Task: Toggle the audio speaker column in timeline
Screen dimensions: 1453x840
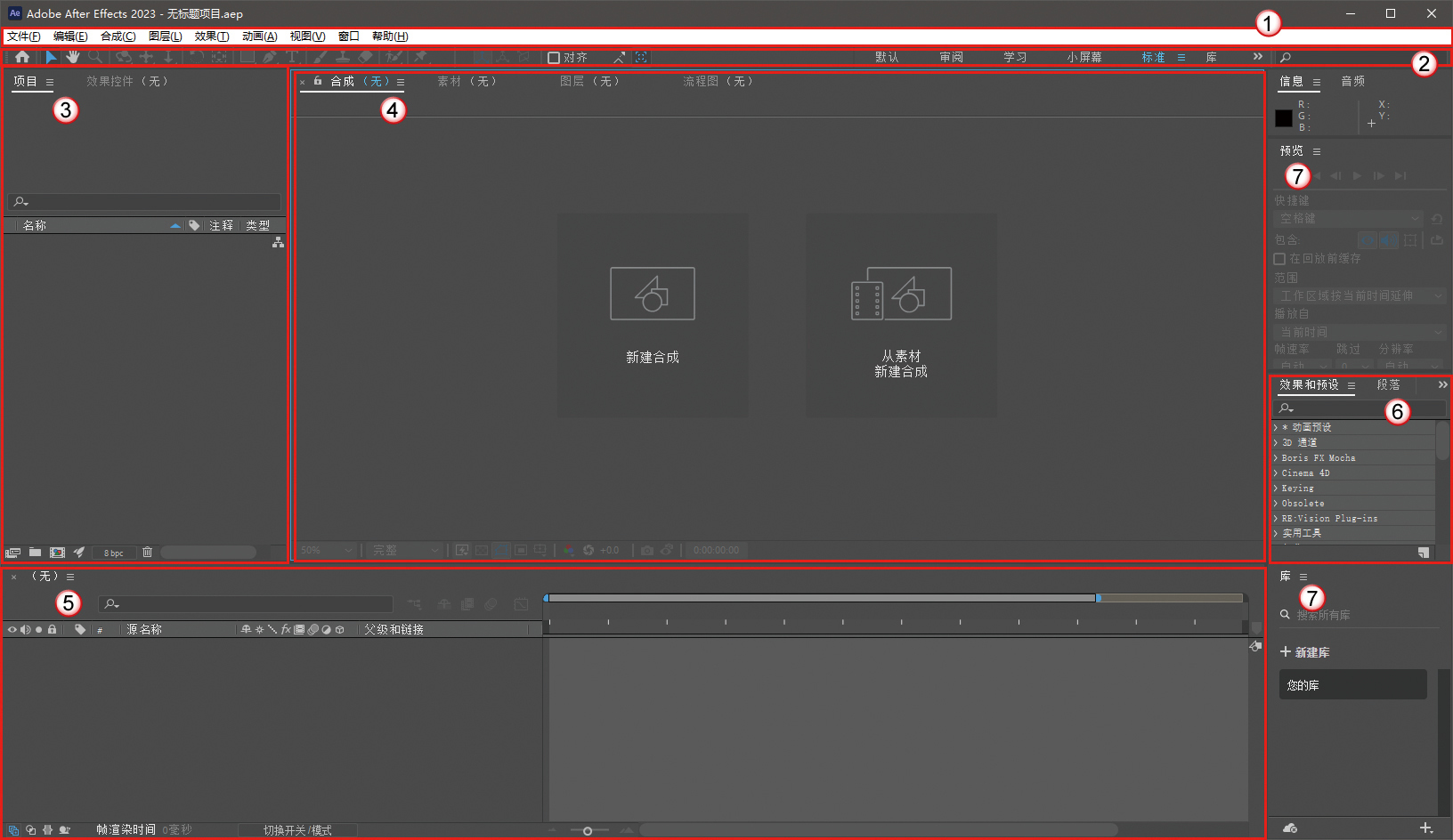Action: (x=25, y=629)
